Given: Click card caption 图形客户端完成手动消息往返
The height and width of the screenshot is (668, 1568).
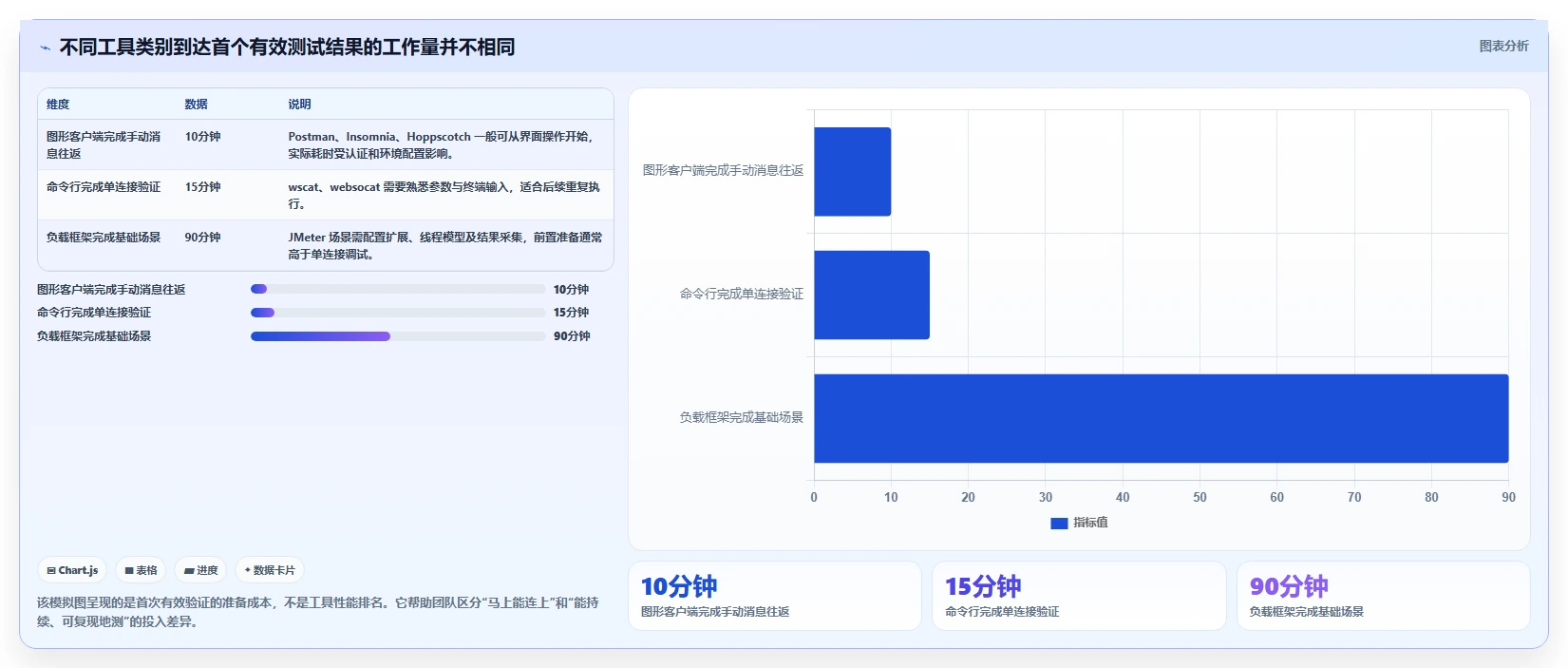Looking at the screenshot, I should tap(715, 612).
